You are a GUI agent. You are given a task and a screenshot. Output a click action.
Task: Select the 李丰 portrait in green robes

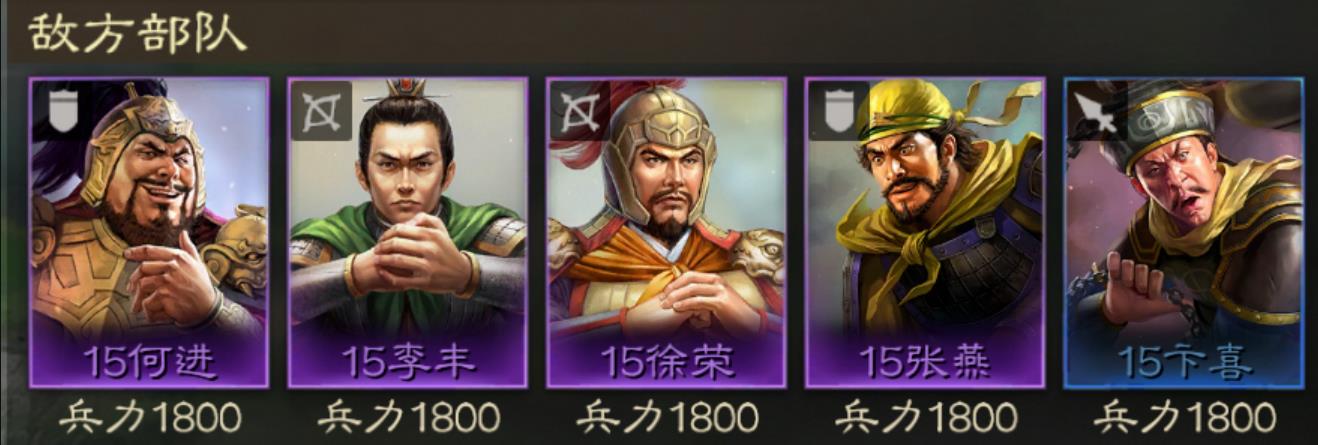coord(408,232)
